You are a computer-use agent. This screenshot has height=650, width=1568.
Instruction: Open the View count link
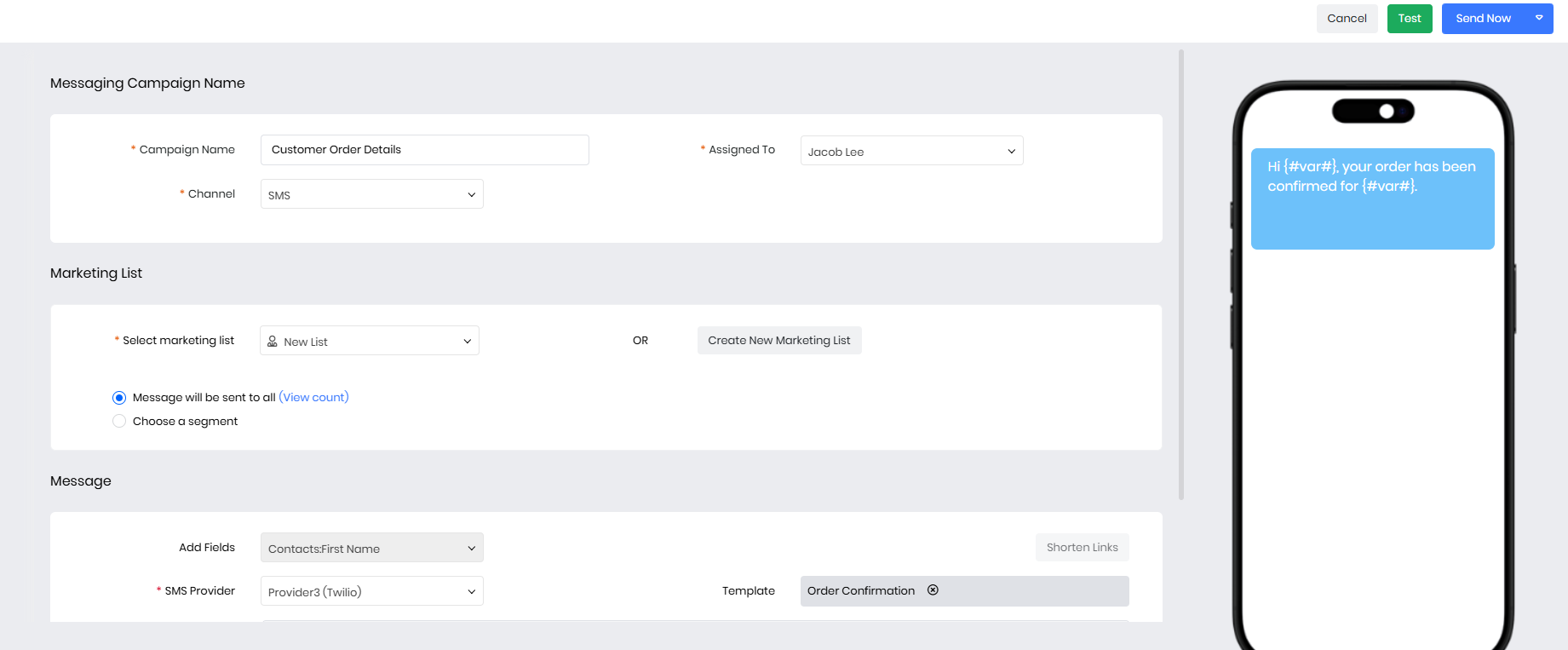pyautogui.click(x=313, y=397)
